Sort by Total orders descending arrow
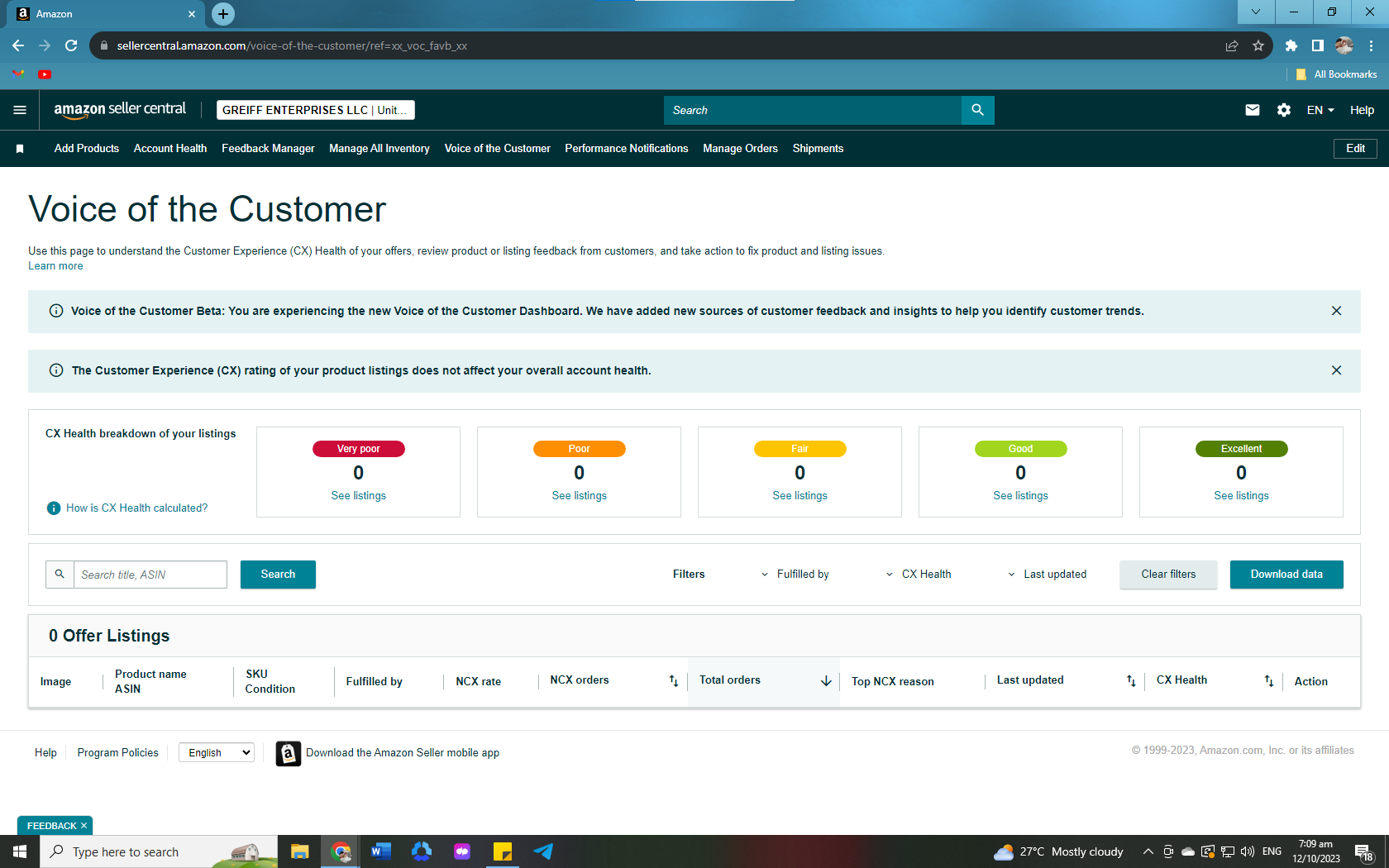Image resolution: width=1389 pixels, height=868 pixels. pos(826,681)
